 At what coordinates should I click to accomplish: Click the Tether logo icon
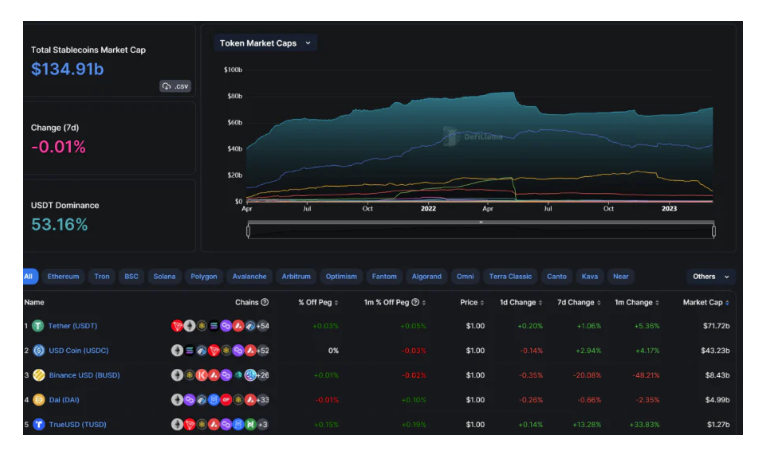point(38,326)
